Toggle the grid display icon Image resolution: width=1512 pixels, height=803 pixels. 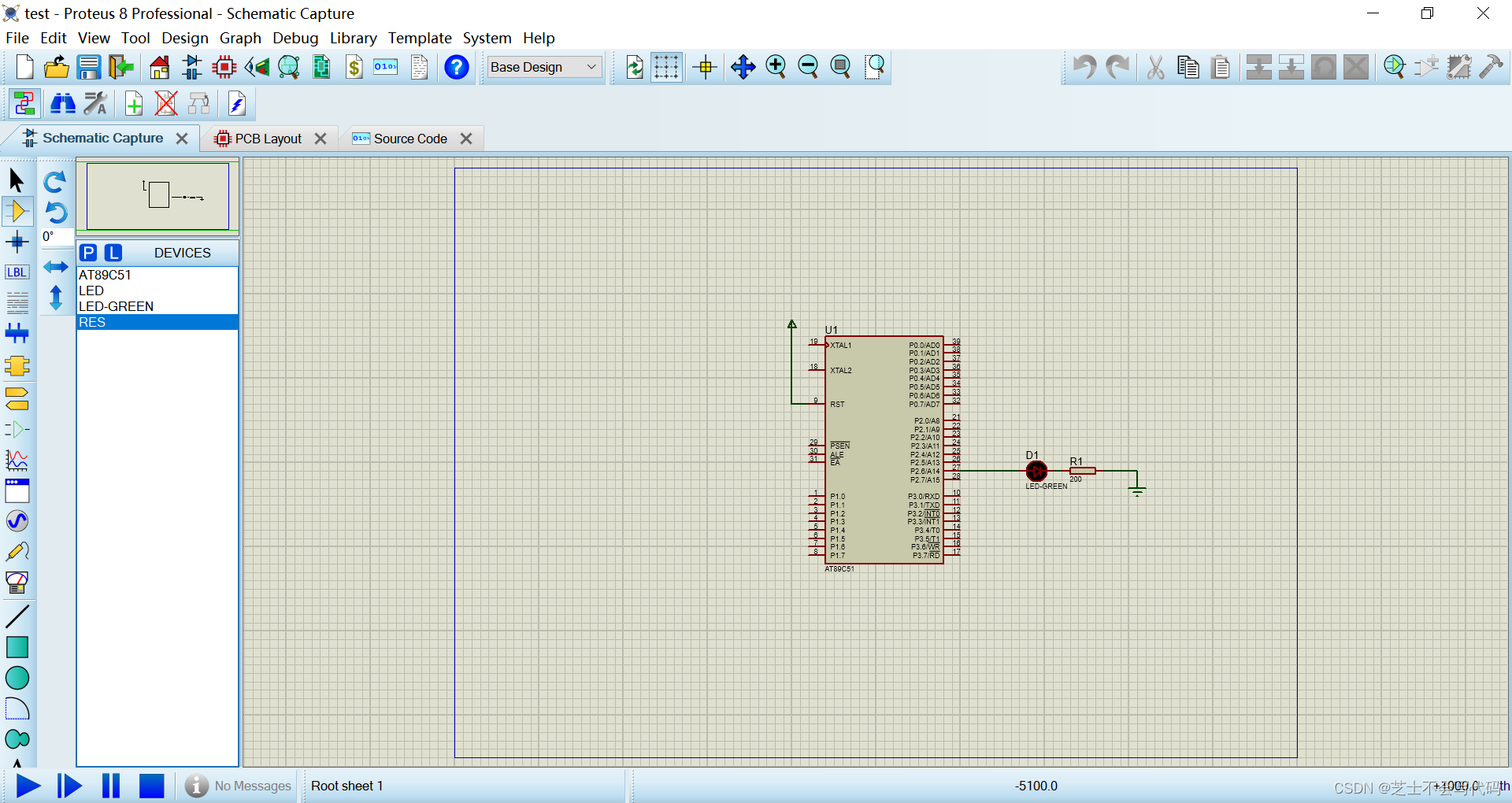point(666,67)
